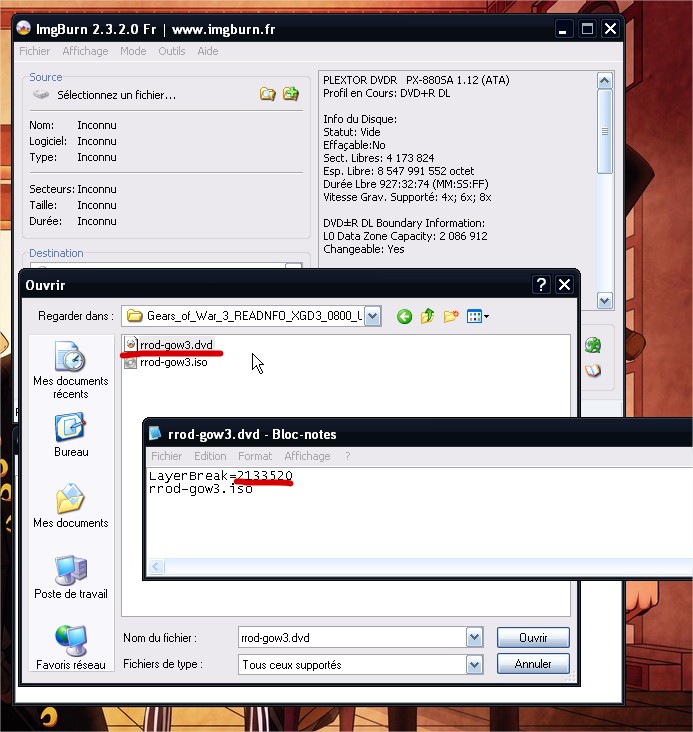693x732 pixels.
Task: Select the rrod-gow3.iso file
Action: 166,362
